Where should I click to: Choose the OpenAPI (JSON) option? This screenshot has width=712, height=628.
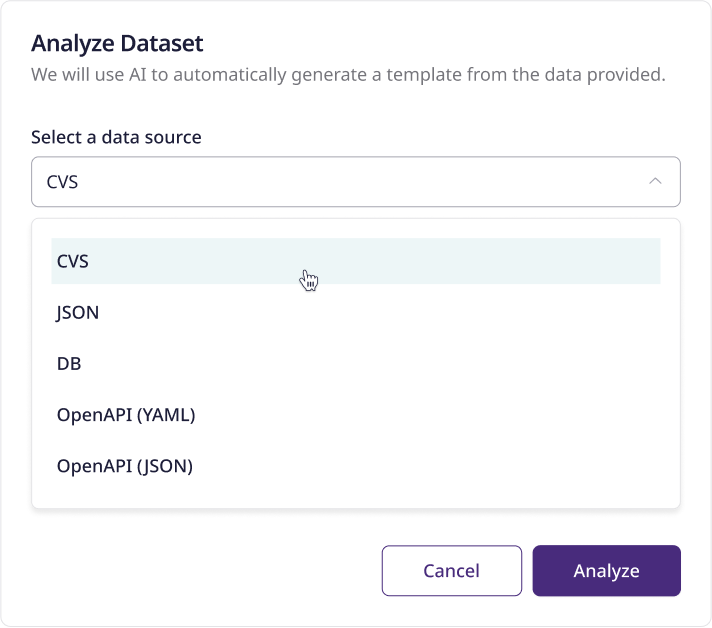(356, 466)
